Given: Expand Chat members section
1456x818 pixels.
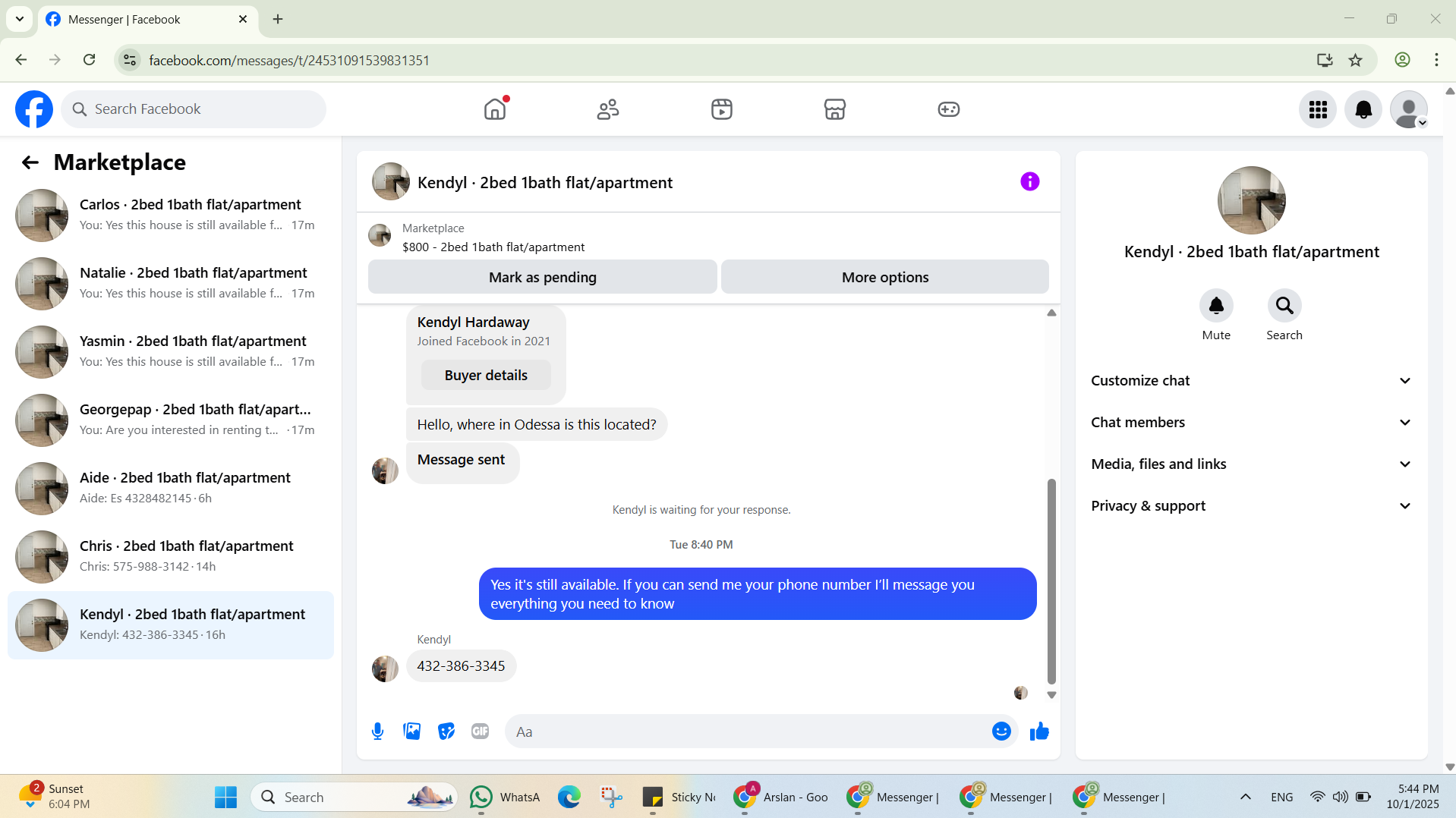Looking at the screenshot, I should coord(1251,423).
